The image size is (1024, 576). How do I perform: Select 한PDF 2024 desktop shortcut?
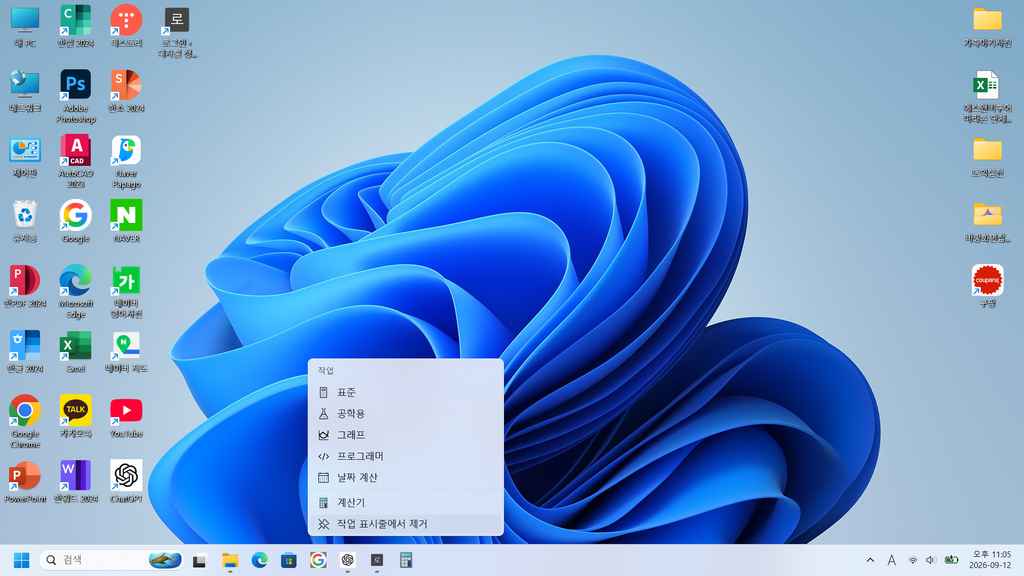click(25, 287)
